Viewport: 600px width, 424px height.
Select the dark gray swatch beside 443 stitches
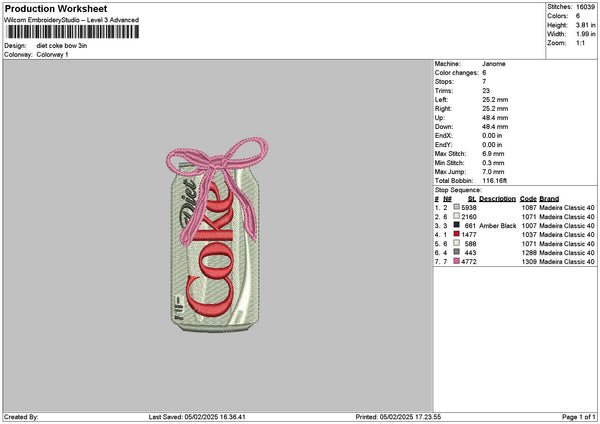457,252
